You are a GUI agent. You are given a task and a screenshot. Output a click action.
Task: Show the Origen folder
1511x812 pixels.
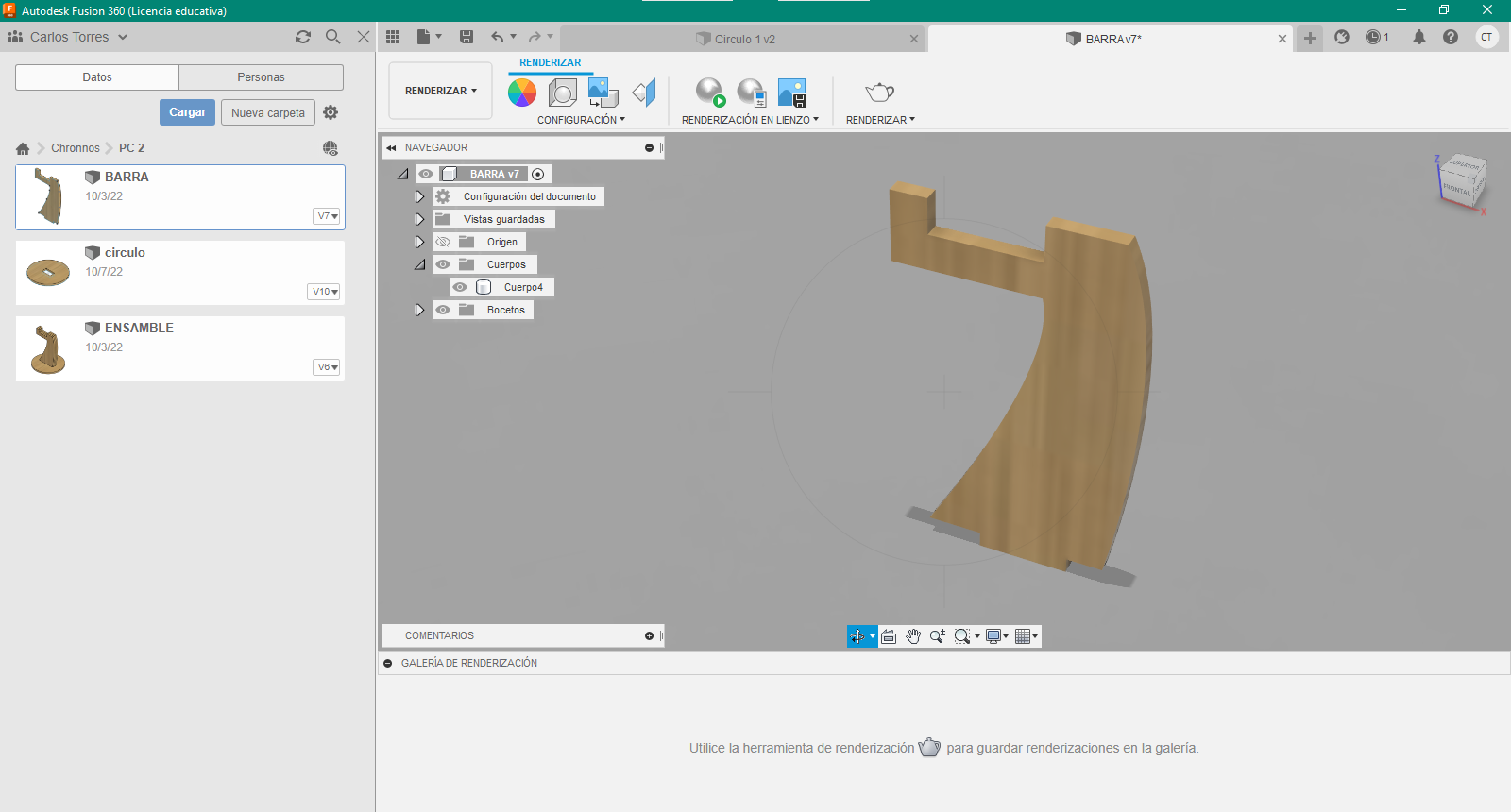tap(443, 242)
